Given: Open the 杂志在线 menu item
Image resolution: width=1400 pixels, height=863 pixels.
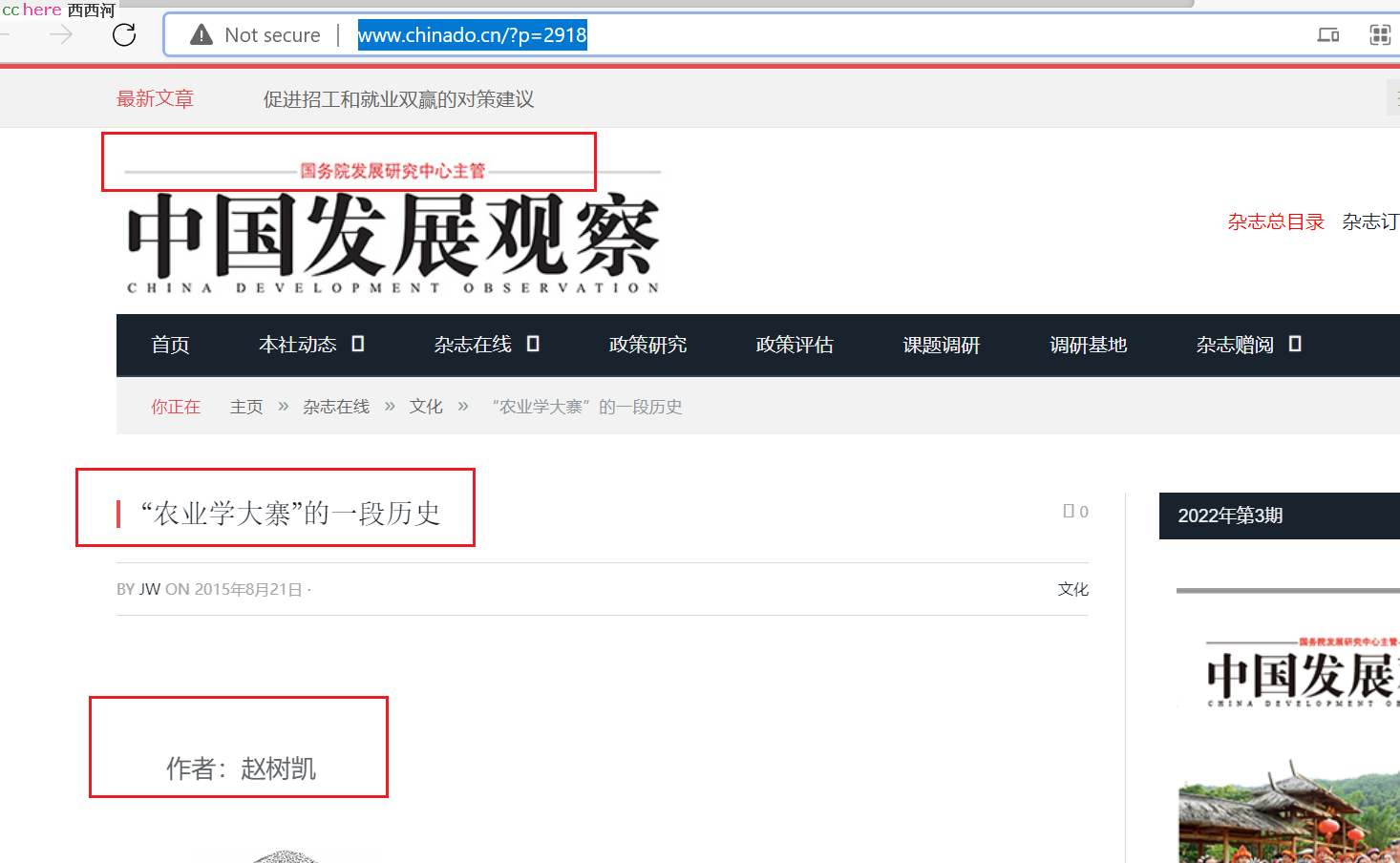Looking at the screenshot, I should pos(473,345).
